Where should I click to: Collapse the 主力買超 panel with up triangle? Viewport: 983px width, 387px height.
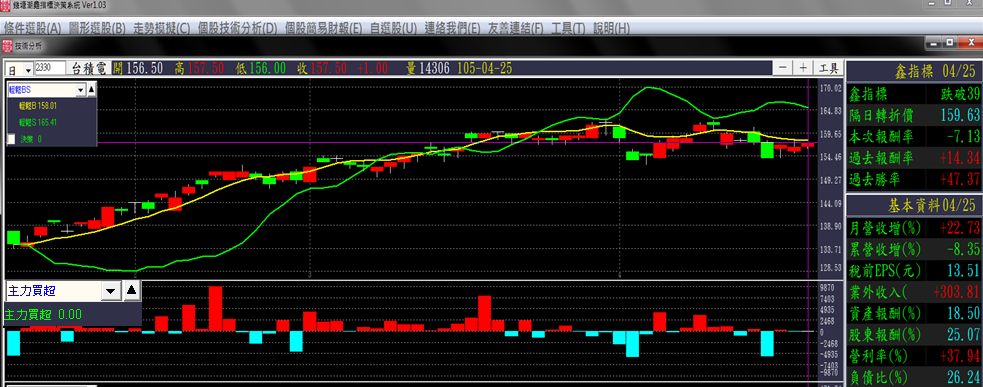click(131, 290)
